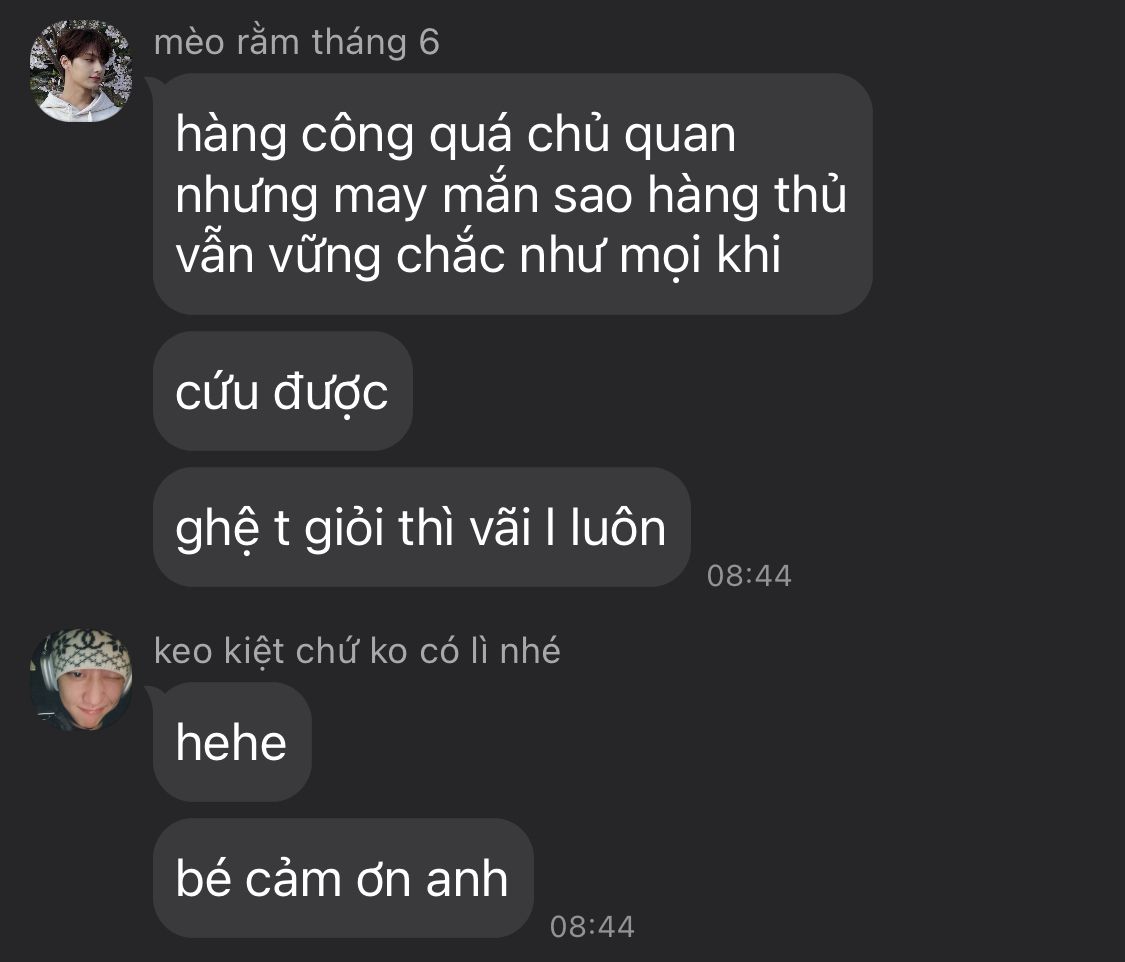
Task: Click lì nhé in second sender name
Action: click(x=515, y=651)
